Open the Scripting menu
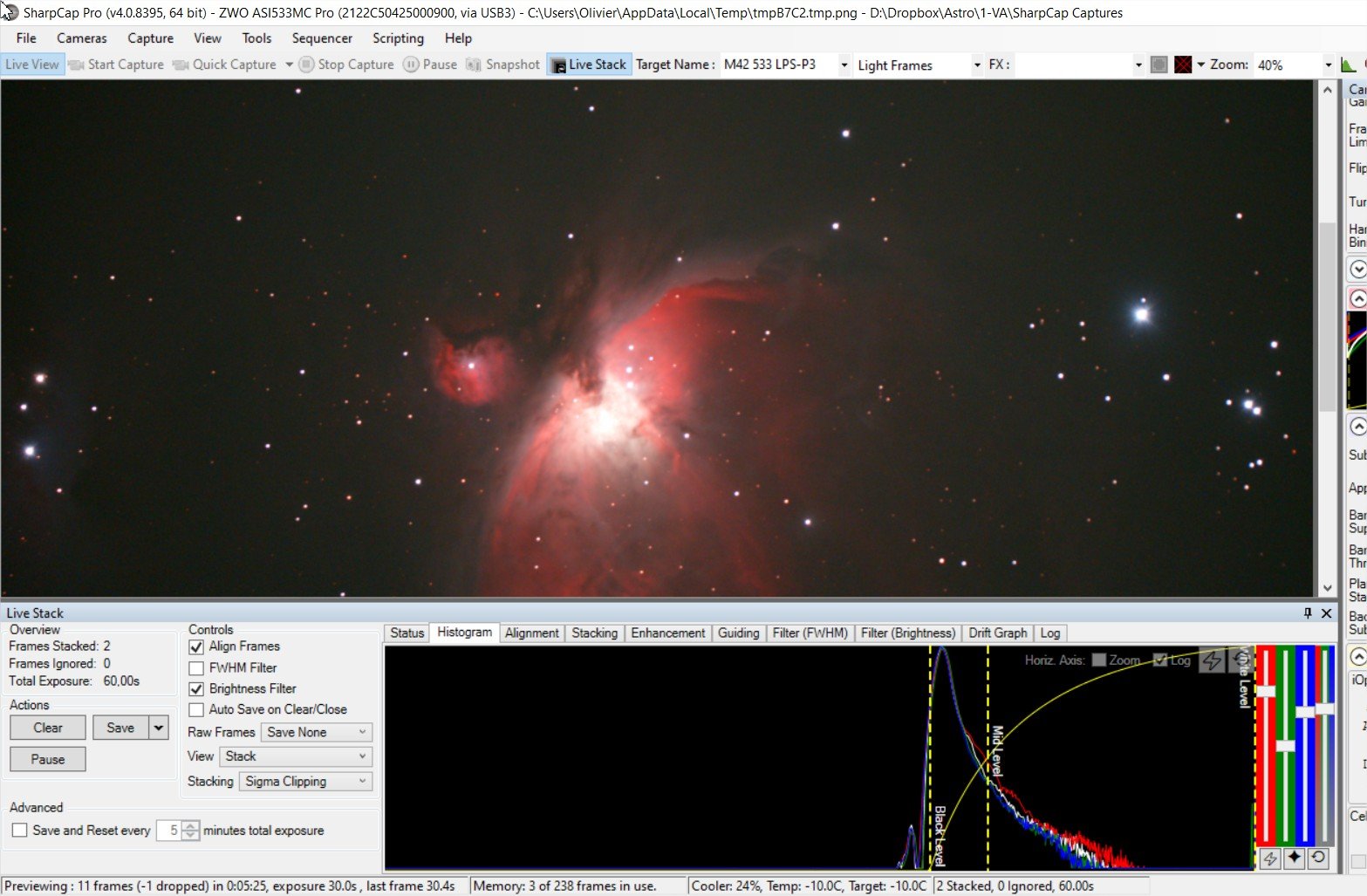The image size is (1367, 896). 398,38
